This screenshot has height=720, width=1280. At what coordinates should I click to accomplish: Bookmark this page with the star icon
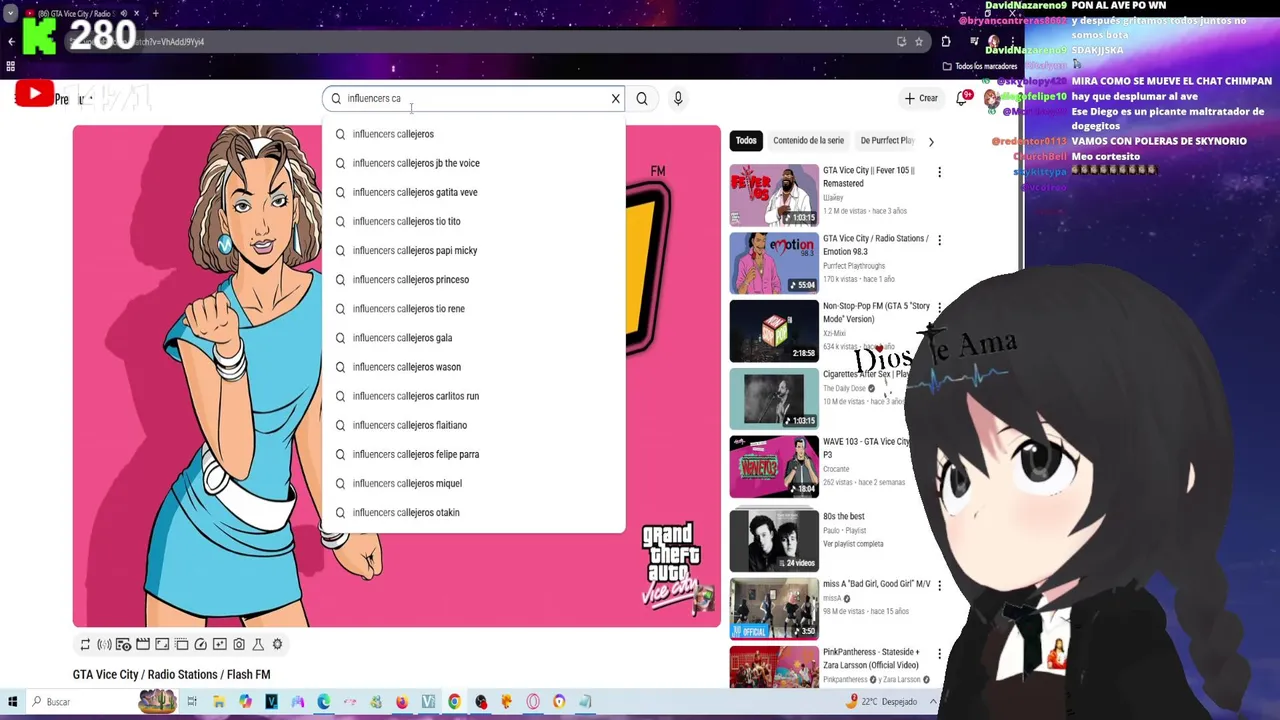[x=919, y=42]
